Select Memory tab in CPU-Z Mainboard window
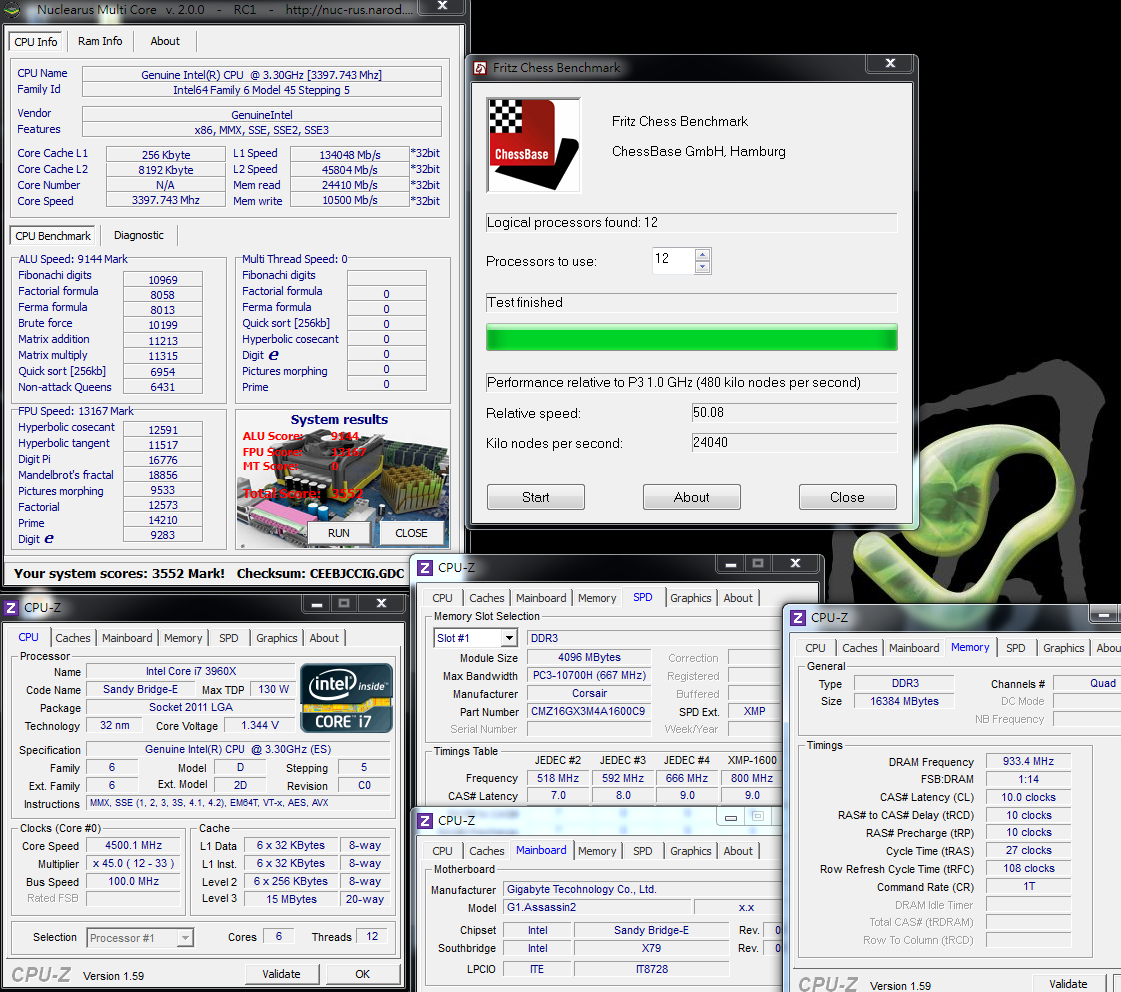 (597, 850)
